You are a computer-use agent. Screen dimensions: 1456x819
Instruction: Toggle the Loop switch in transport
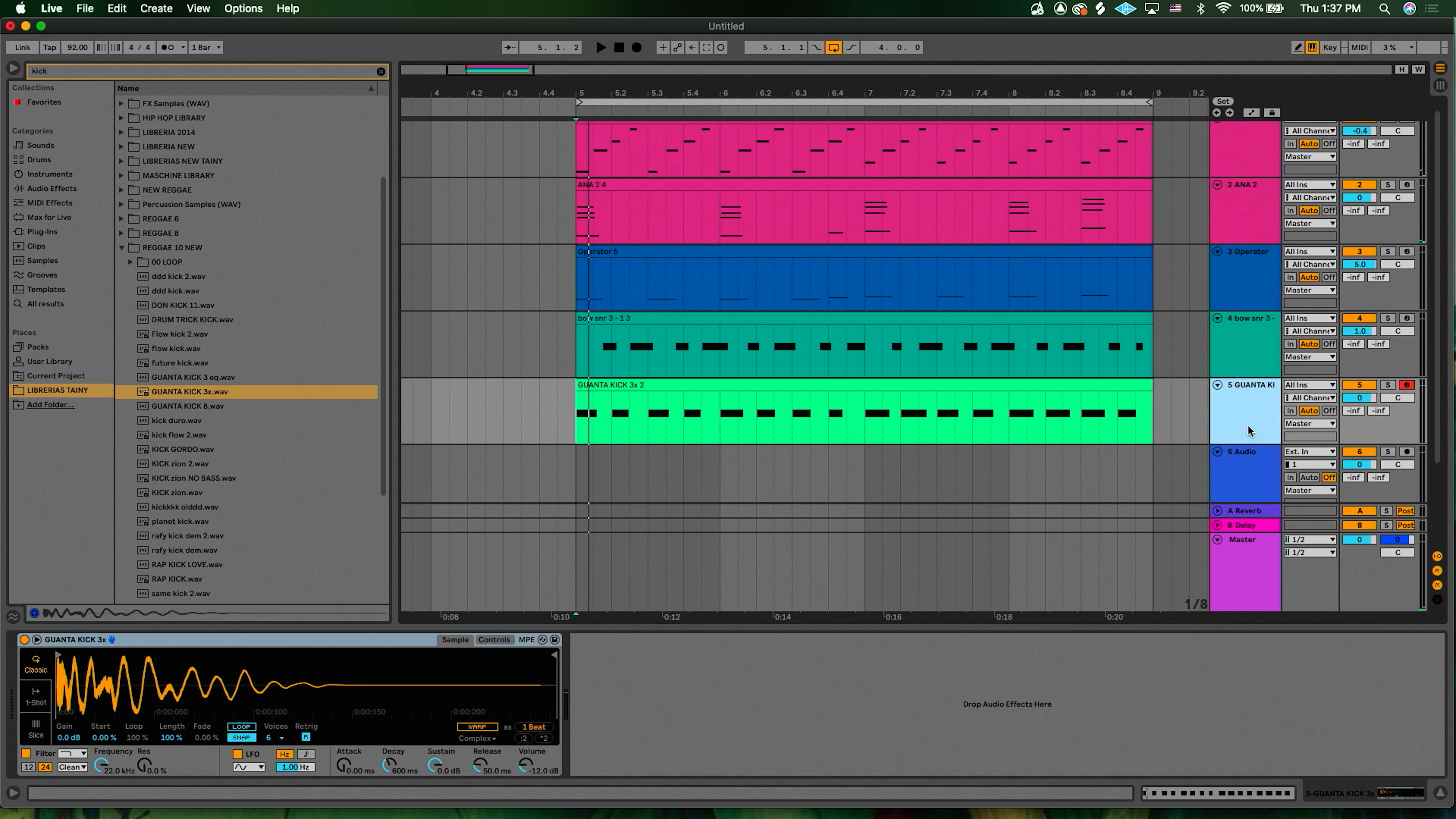coord(833,47)
